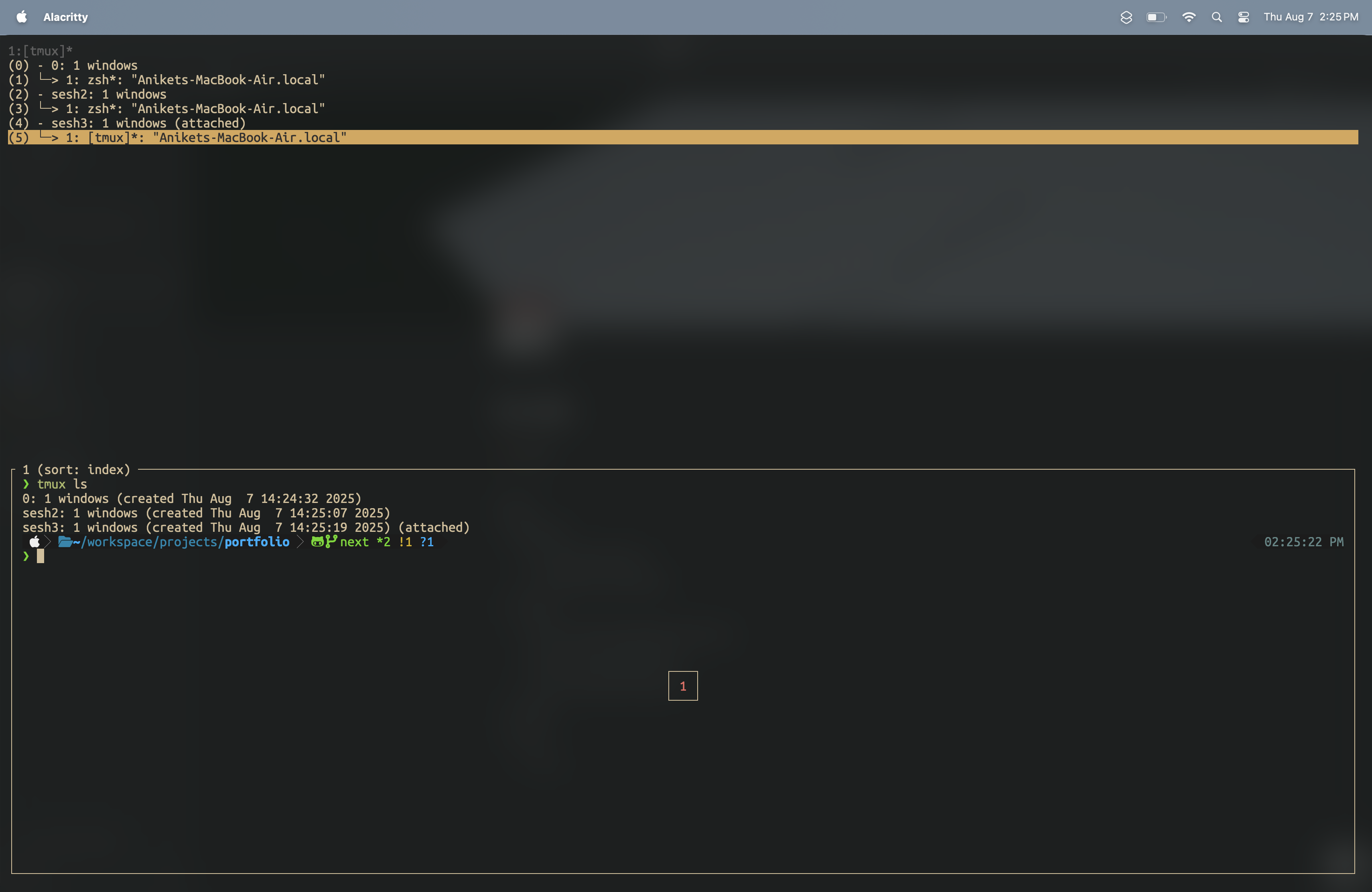Click the output line created 14:24:32
The image size is (1372, 892).
192,499
